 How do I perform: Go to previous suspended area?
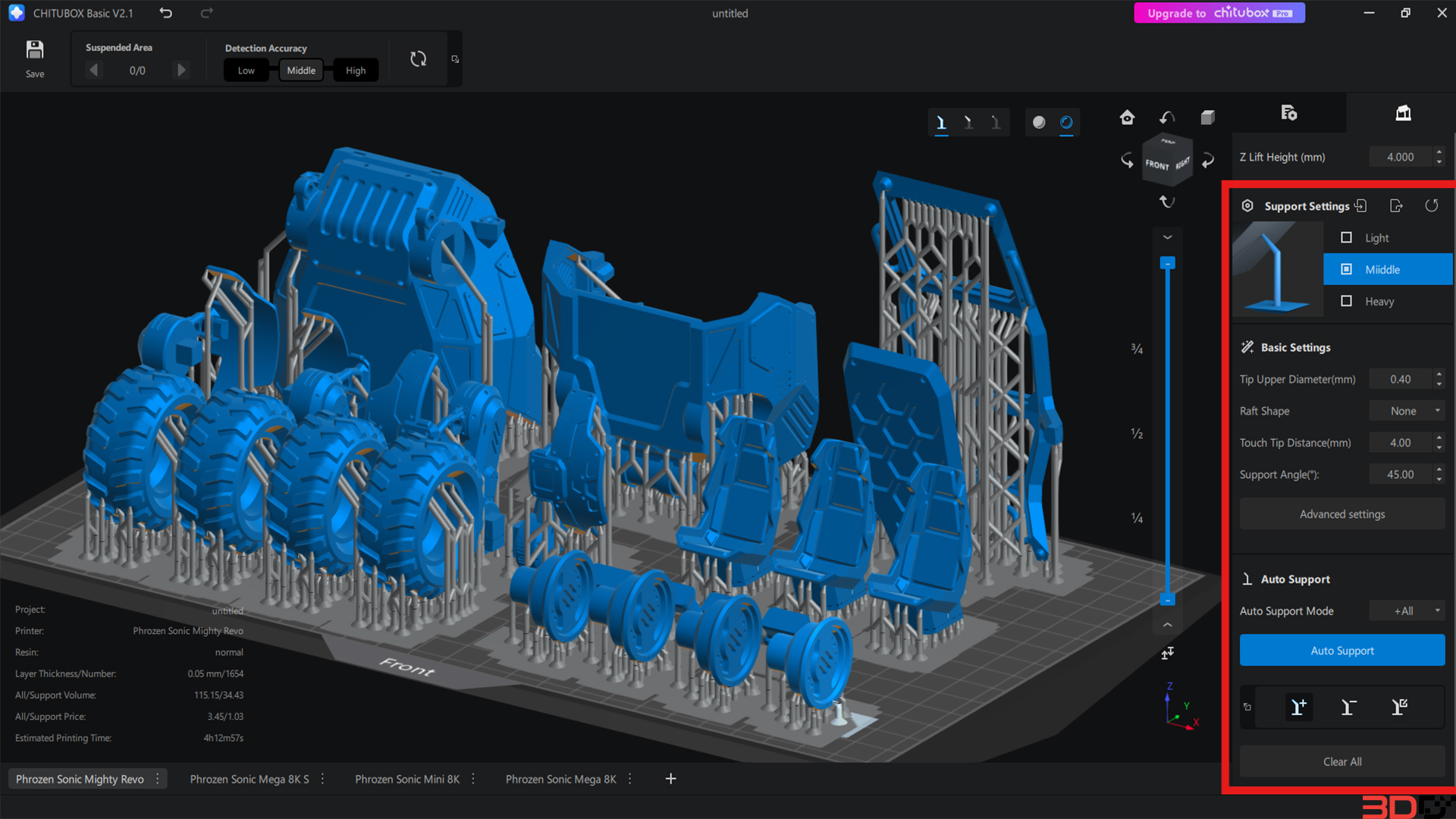coord(93,70)
